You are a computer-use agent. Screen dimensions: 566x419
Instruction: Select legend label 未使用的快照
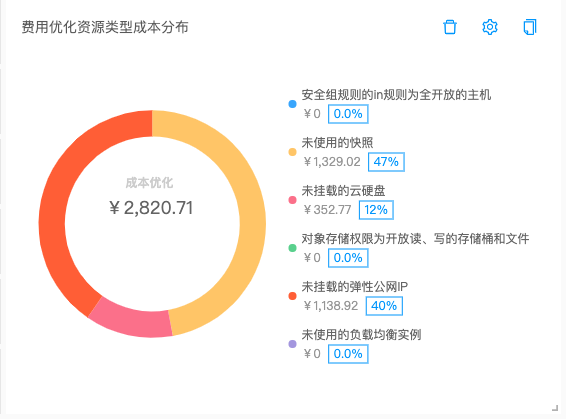pos(337,143)
